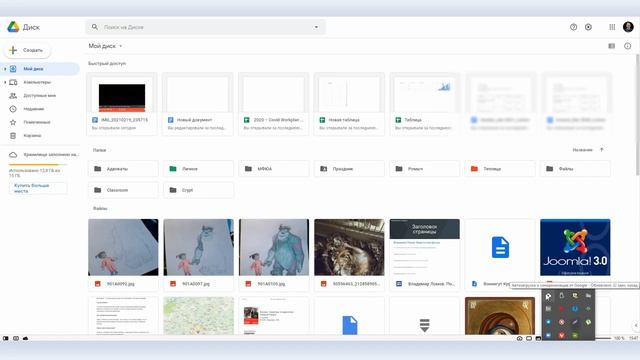Show file details info icon
Viewport: 640px width, 360px height.
coord(627,46)
